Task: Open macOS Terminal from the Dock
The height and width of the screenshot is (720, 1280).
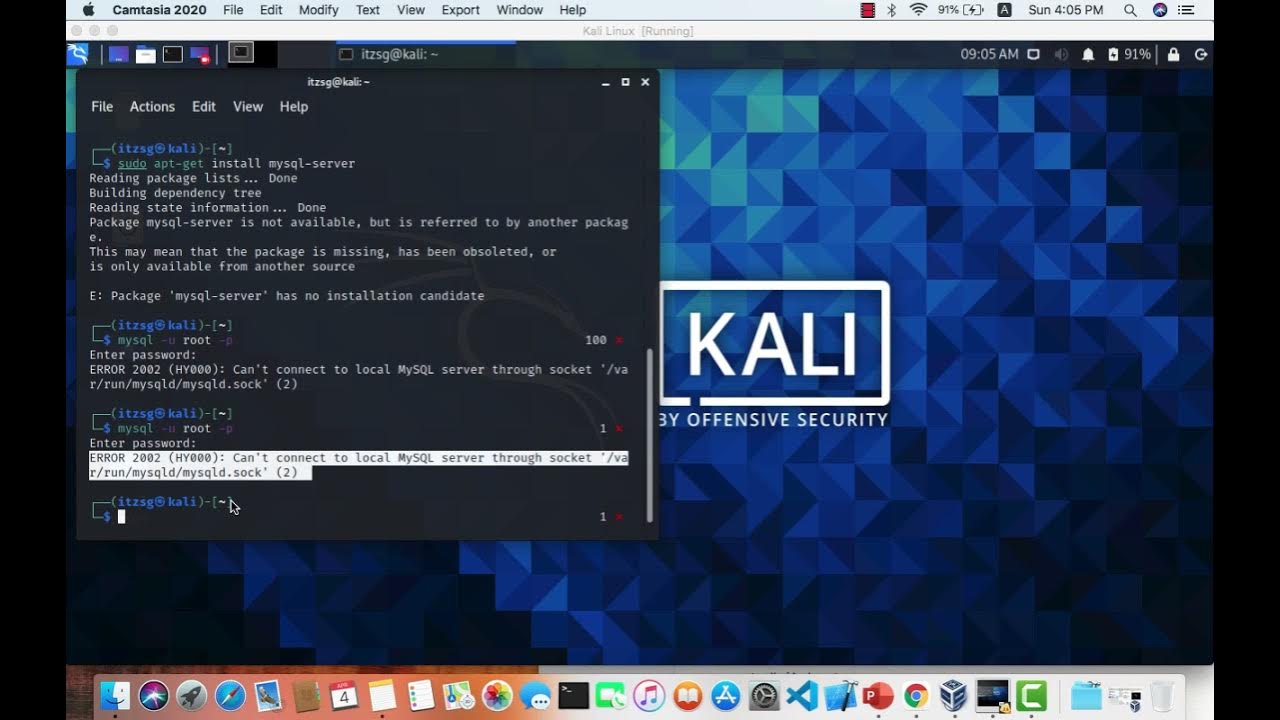Action: point(573,695)
